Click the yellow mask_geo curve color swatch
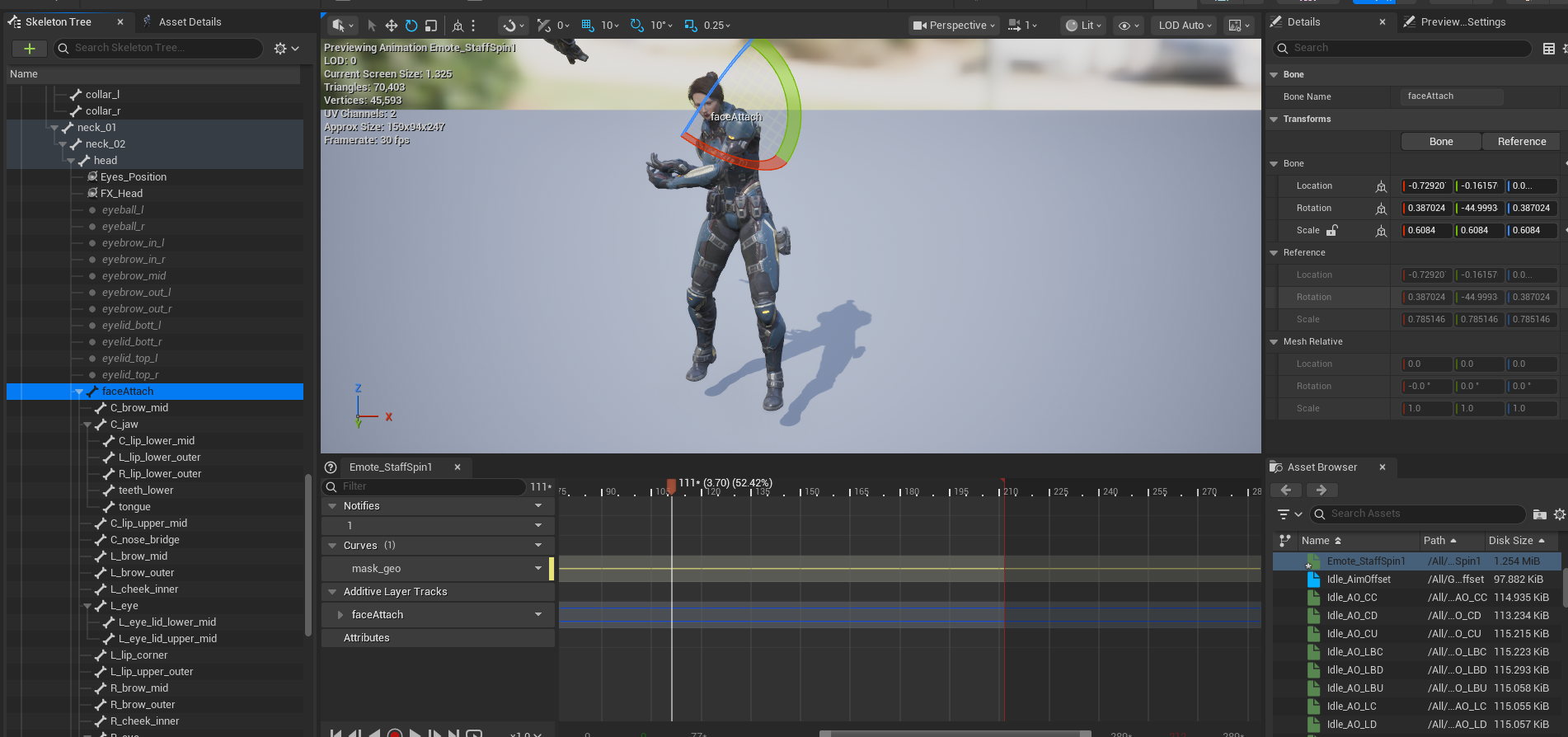 coord(551,569)
